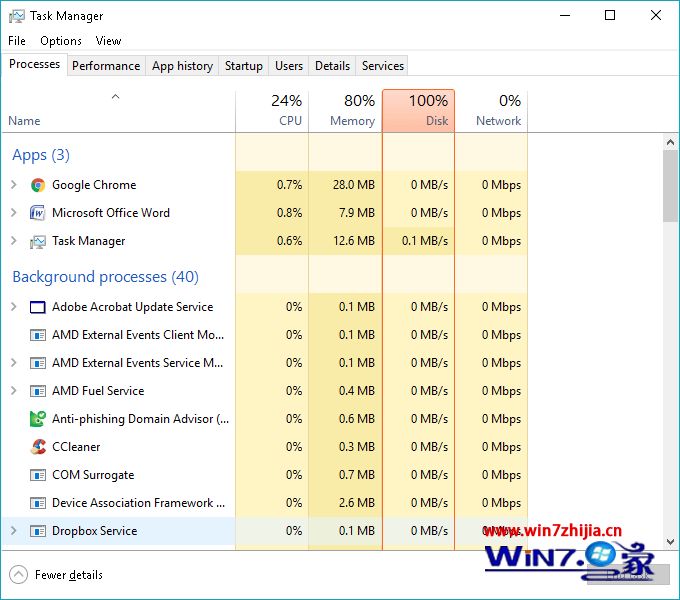Click the scrollbar up arrow
The image size is (680, 600).
pos(670,142)
